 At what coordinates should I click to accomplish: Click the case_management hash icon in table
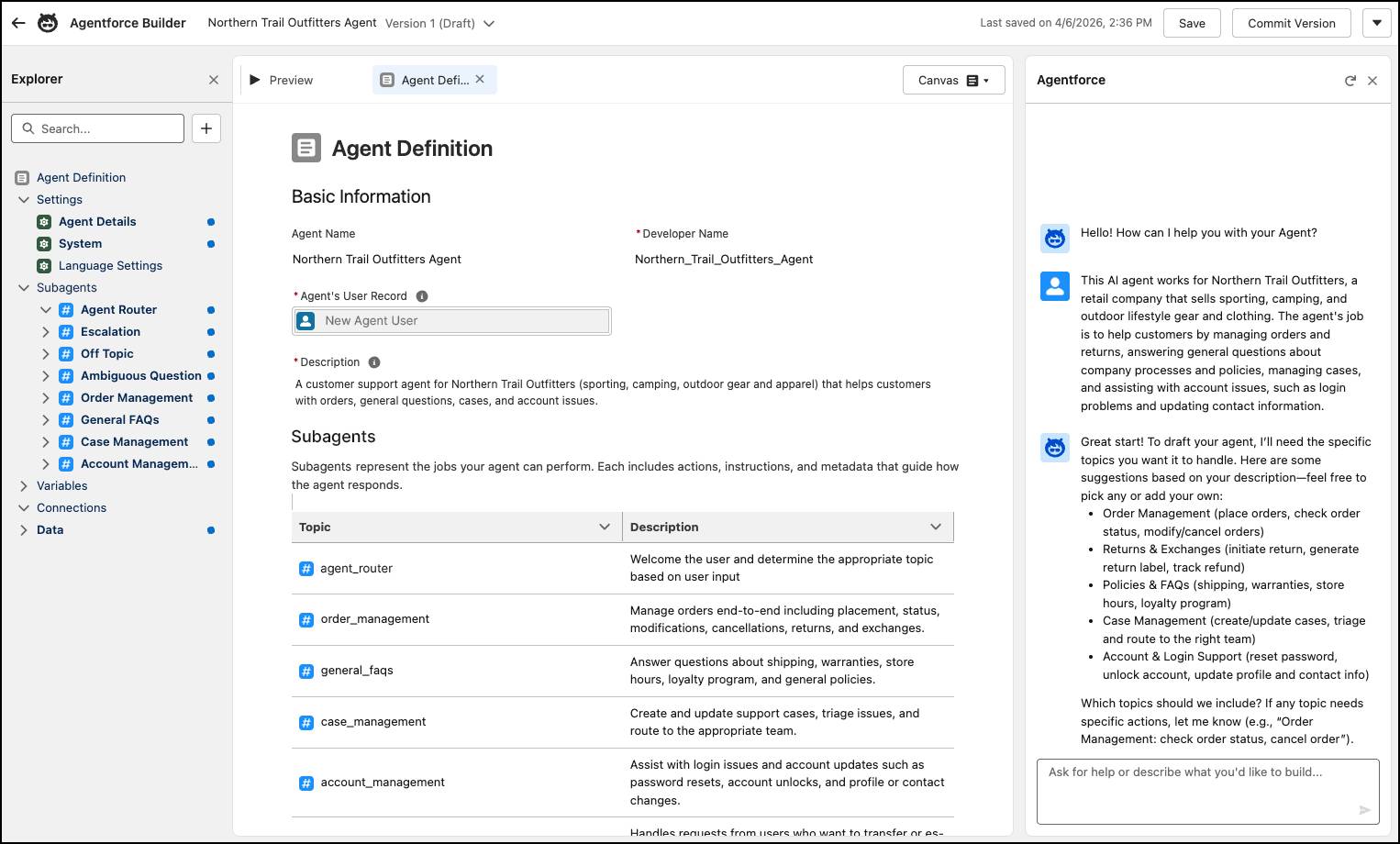tap(306, 723)
